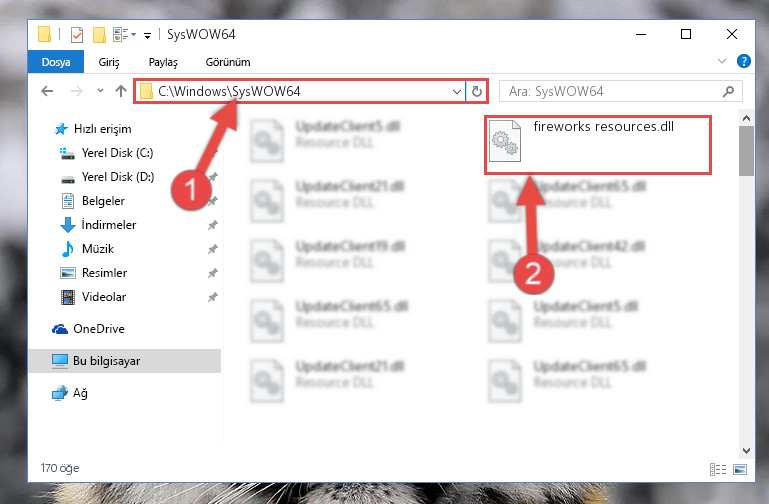This screenshot has width=769, height=504.
Task: Switch to large thumbnails view icon
Action: (740, 469)
